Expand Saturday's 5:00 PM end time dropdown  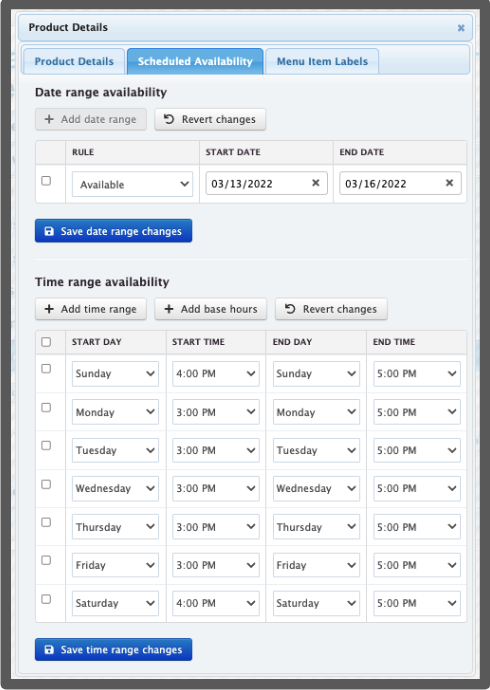417,603
